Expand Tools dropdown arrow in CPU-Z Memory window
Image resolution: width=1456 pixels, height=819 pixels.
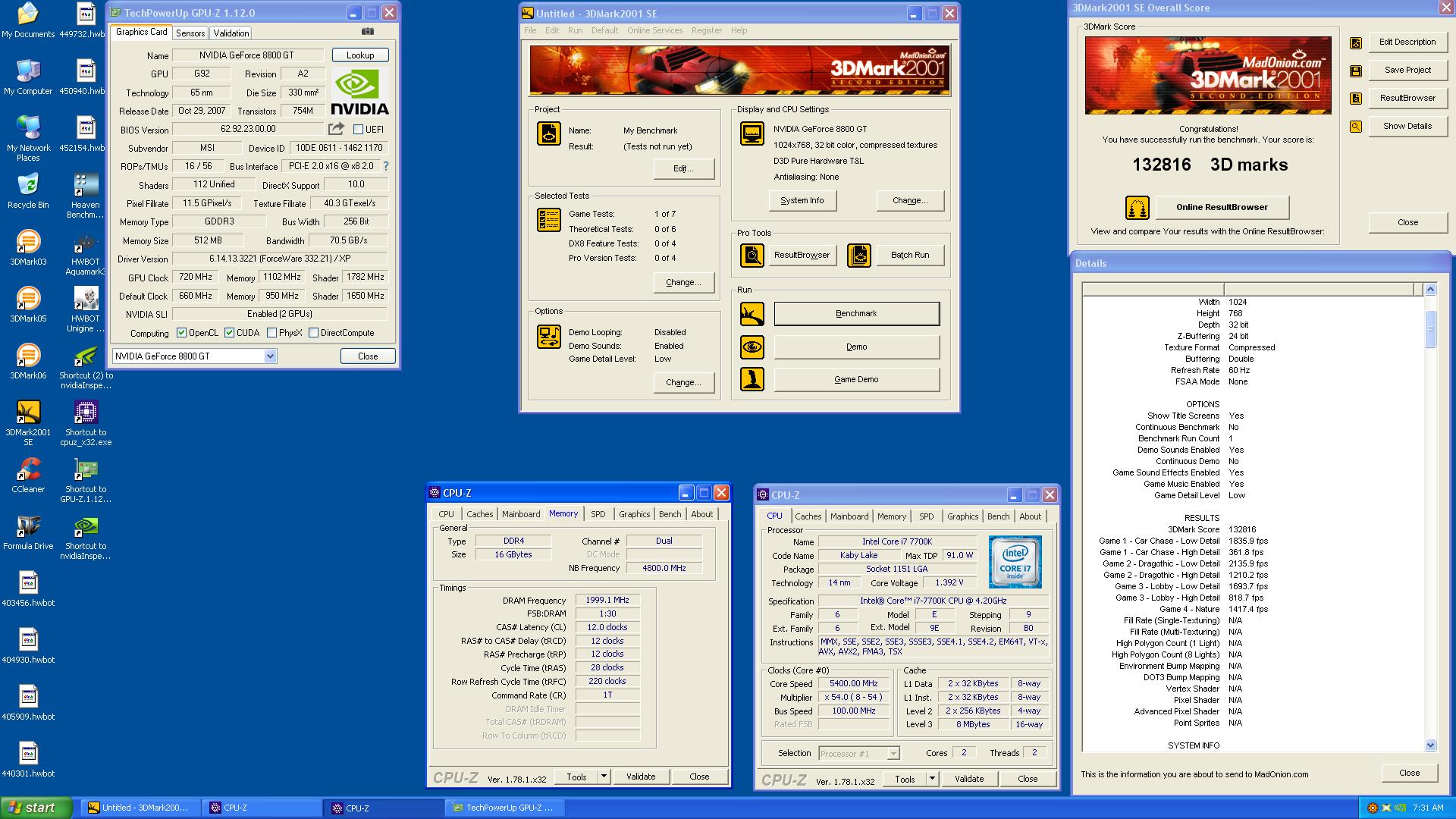point(604,777)
